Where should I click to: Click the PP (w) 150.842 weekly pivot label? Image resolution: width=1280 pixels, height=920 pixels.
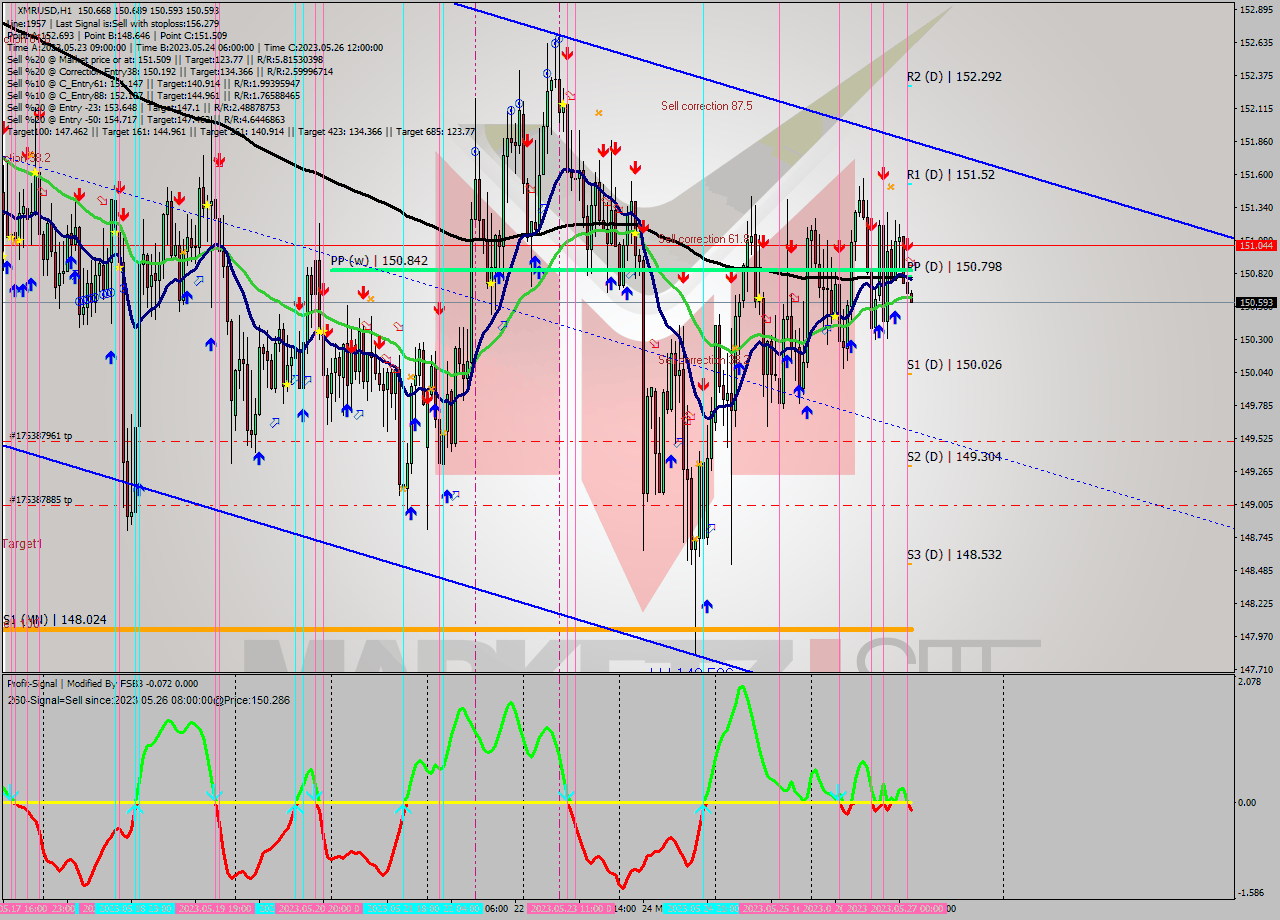[379, 261]
